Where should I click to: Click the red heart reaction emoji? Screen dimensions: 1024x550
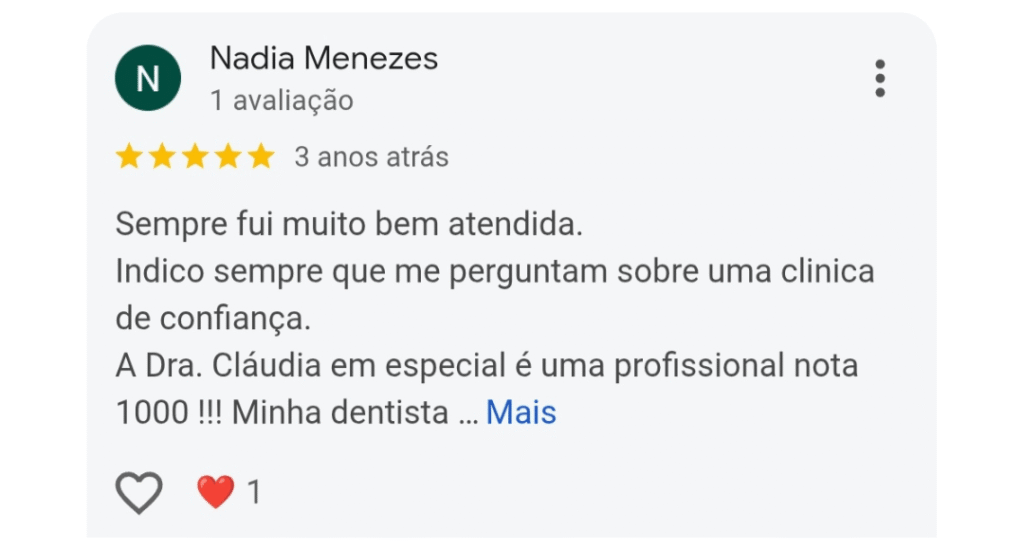click(215, 492)
